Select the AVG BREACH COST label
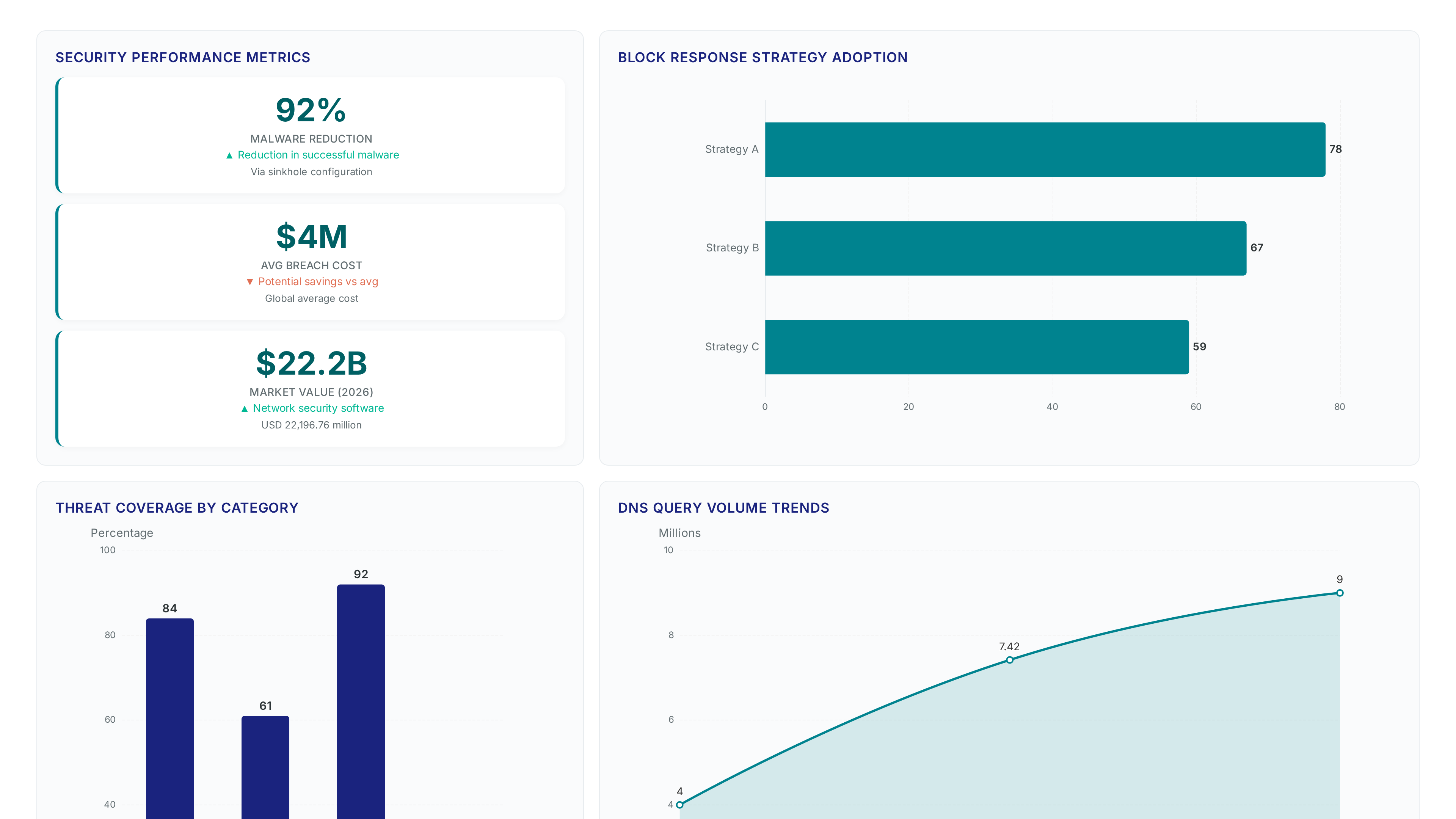Image resolution: width=1456 pixels, height=819 pixels. (x=311, y=266)
